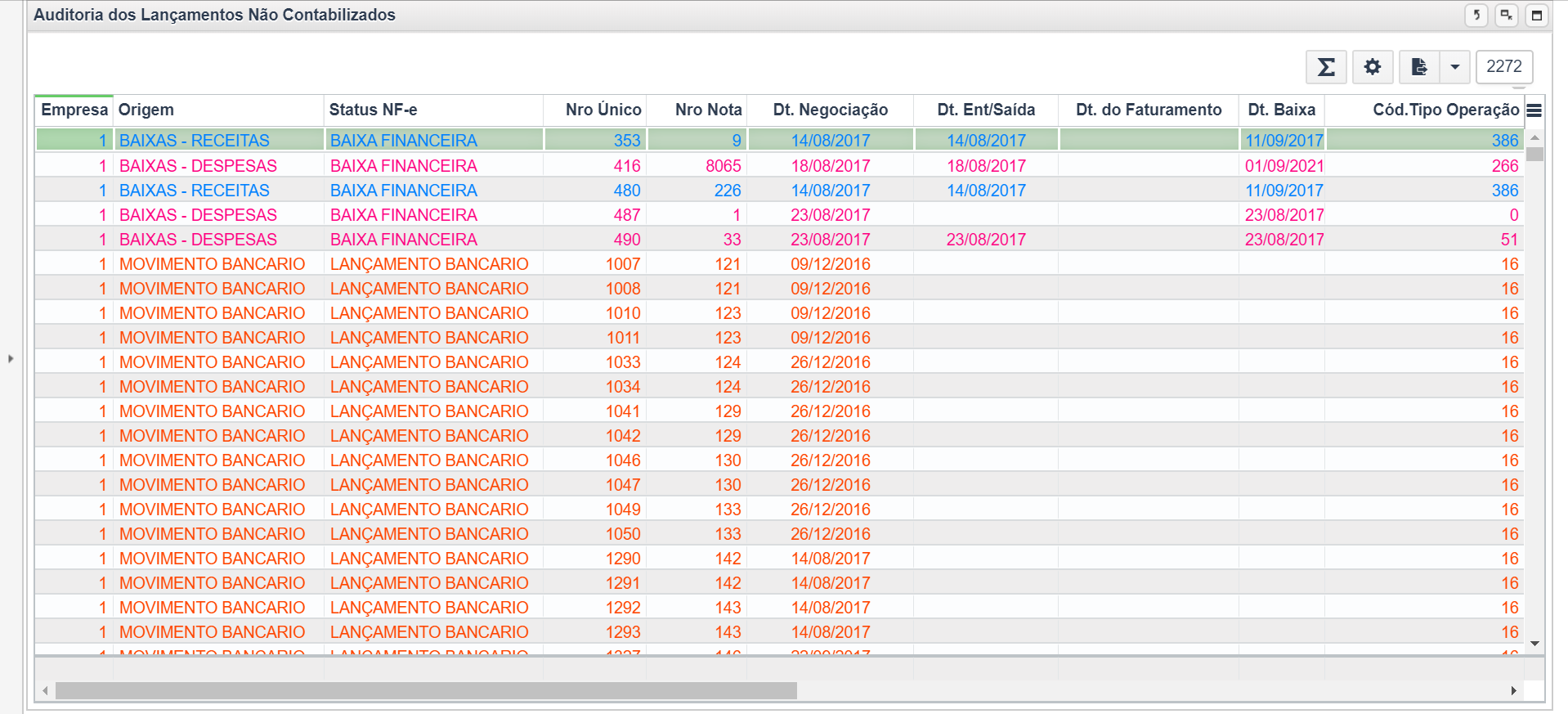Click the summation totals icon
The image size is (1568, 714).
tap(1326, 67)
